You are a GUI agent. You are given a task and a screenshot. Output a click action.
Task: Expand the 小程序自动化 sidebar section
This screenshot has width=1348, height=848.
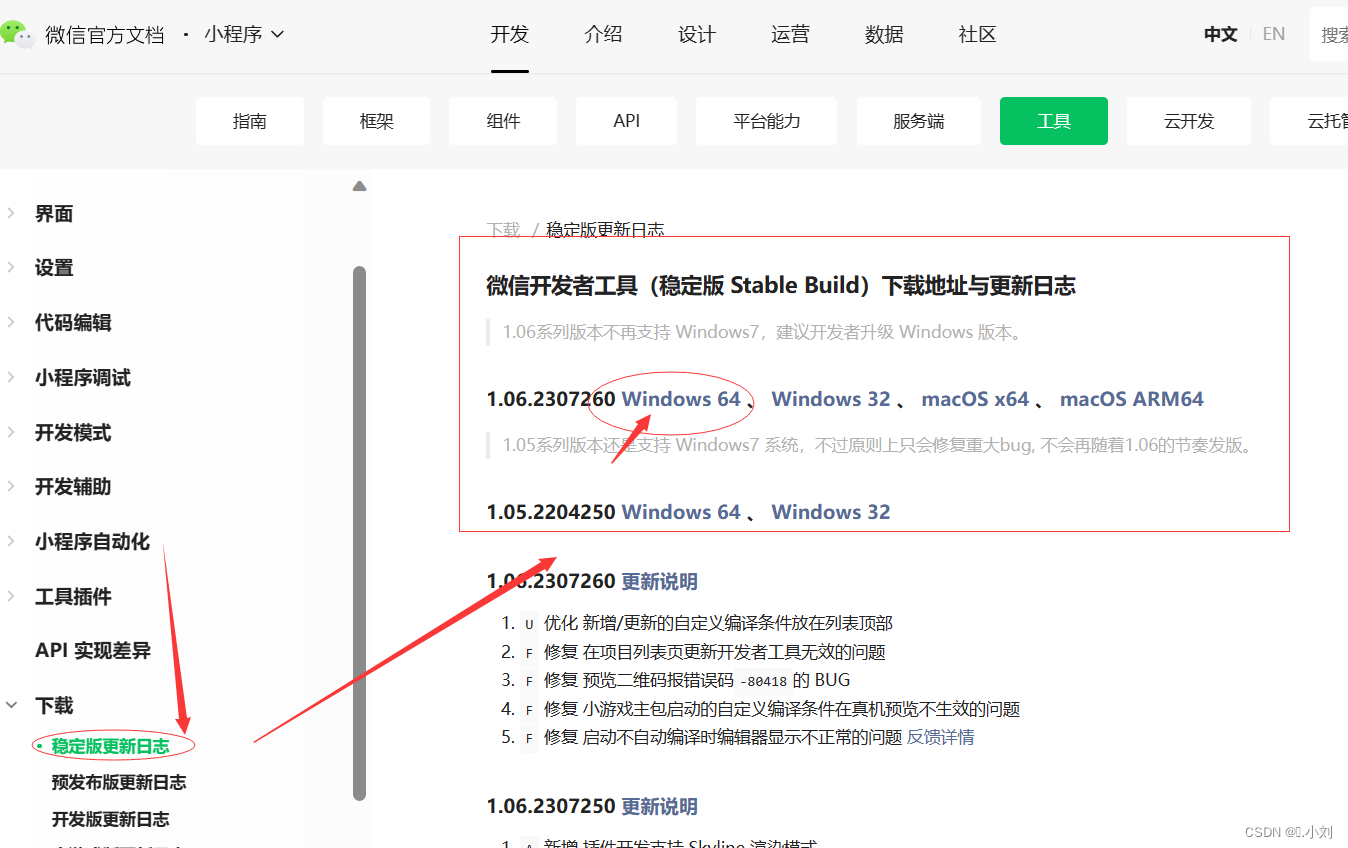(92, 542)
